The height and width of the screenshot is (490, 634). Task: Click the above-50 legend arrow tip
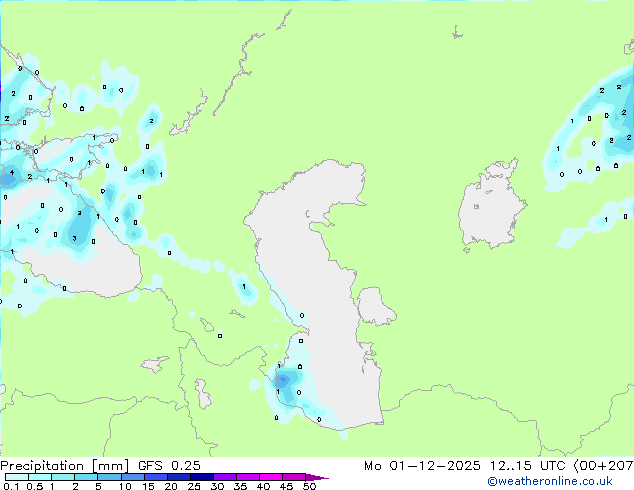317,477
